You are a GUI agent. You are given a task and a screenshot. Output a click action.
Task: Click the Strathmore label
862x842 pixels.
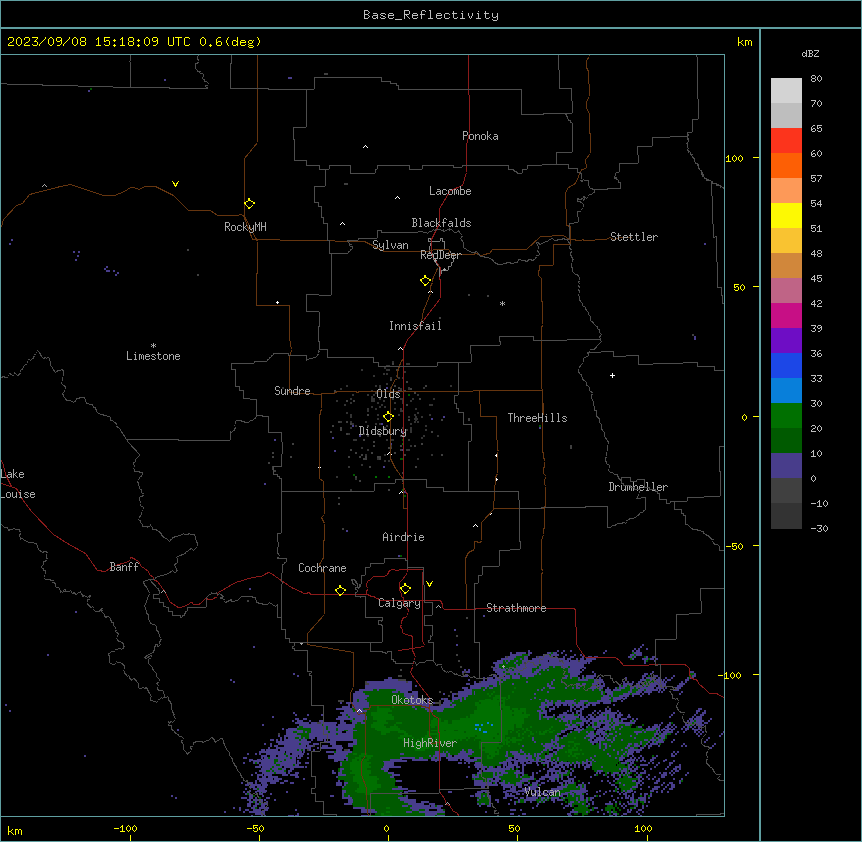tap(516, 608)
